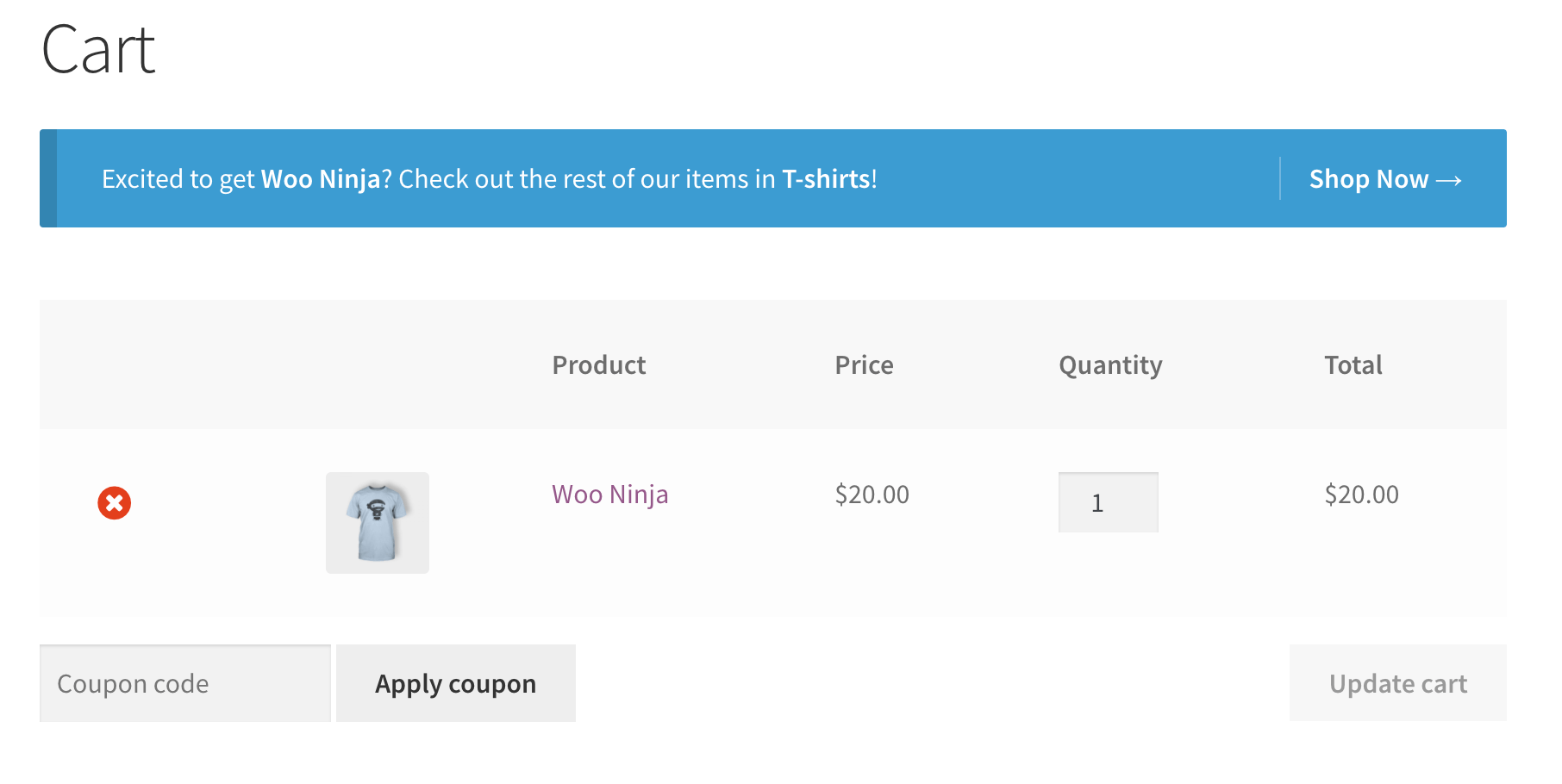Screen dimensions: 1562x784
Task: Click the Cart page heading
Action: [99, 50]
